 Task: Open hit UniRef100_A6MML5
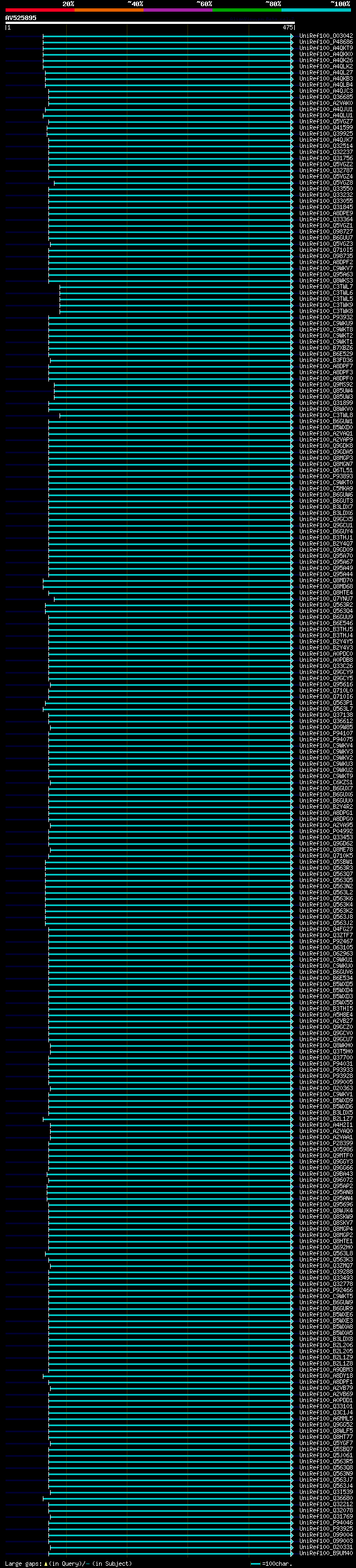(x=326, y=1418)
